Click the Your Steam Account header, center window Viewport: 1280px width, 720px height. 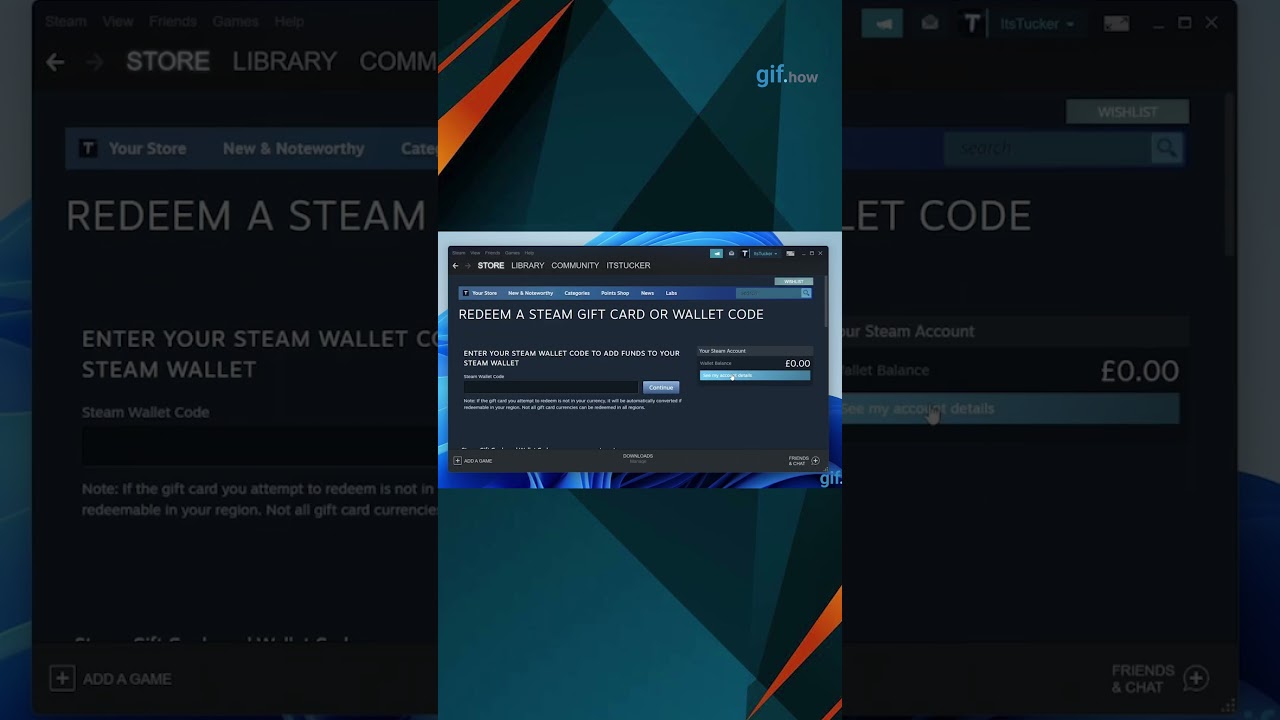(x=755, y=351)
